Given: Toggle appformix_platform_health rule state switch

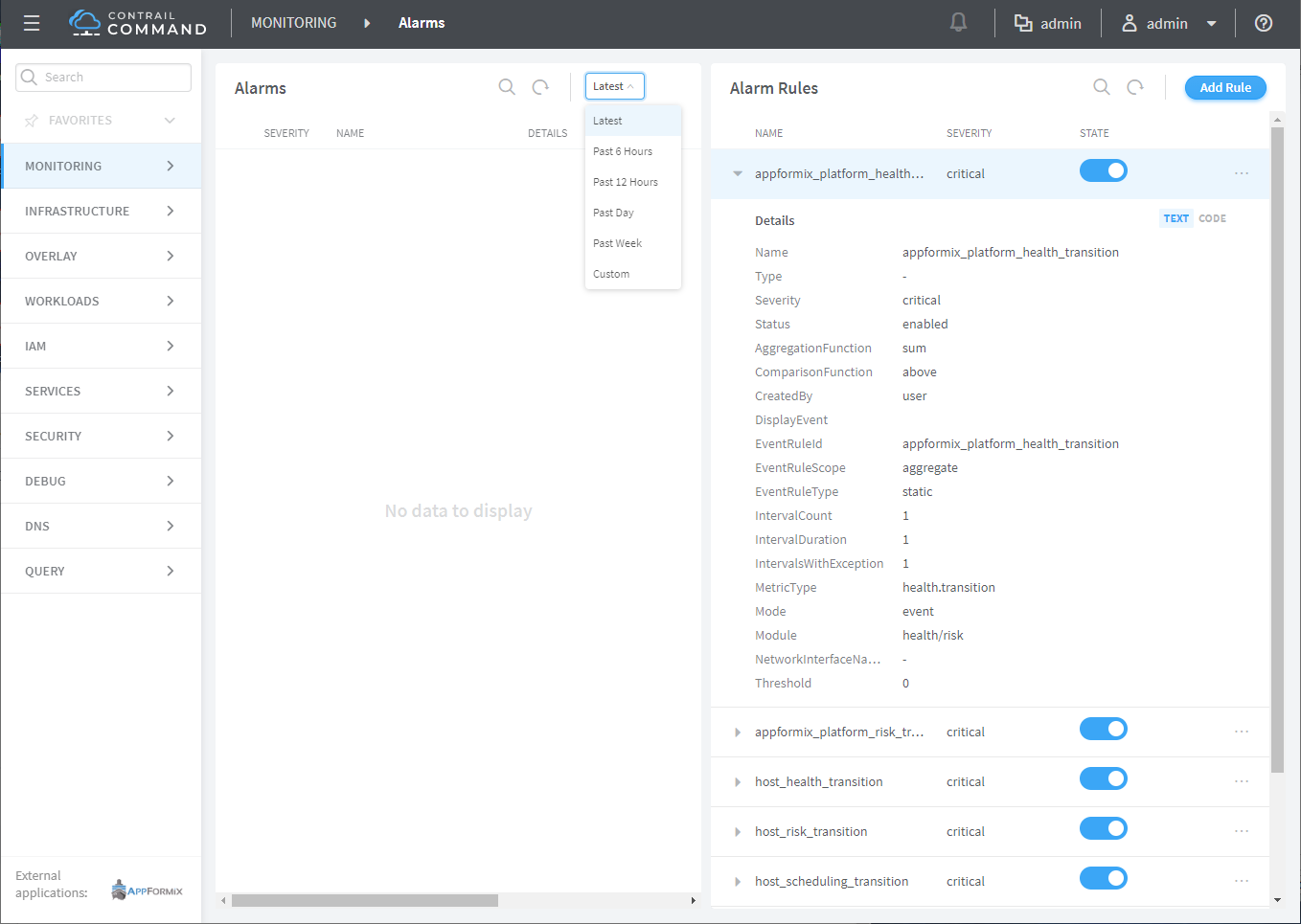Looking at the screenshot, I should tap(1104, 170).
